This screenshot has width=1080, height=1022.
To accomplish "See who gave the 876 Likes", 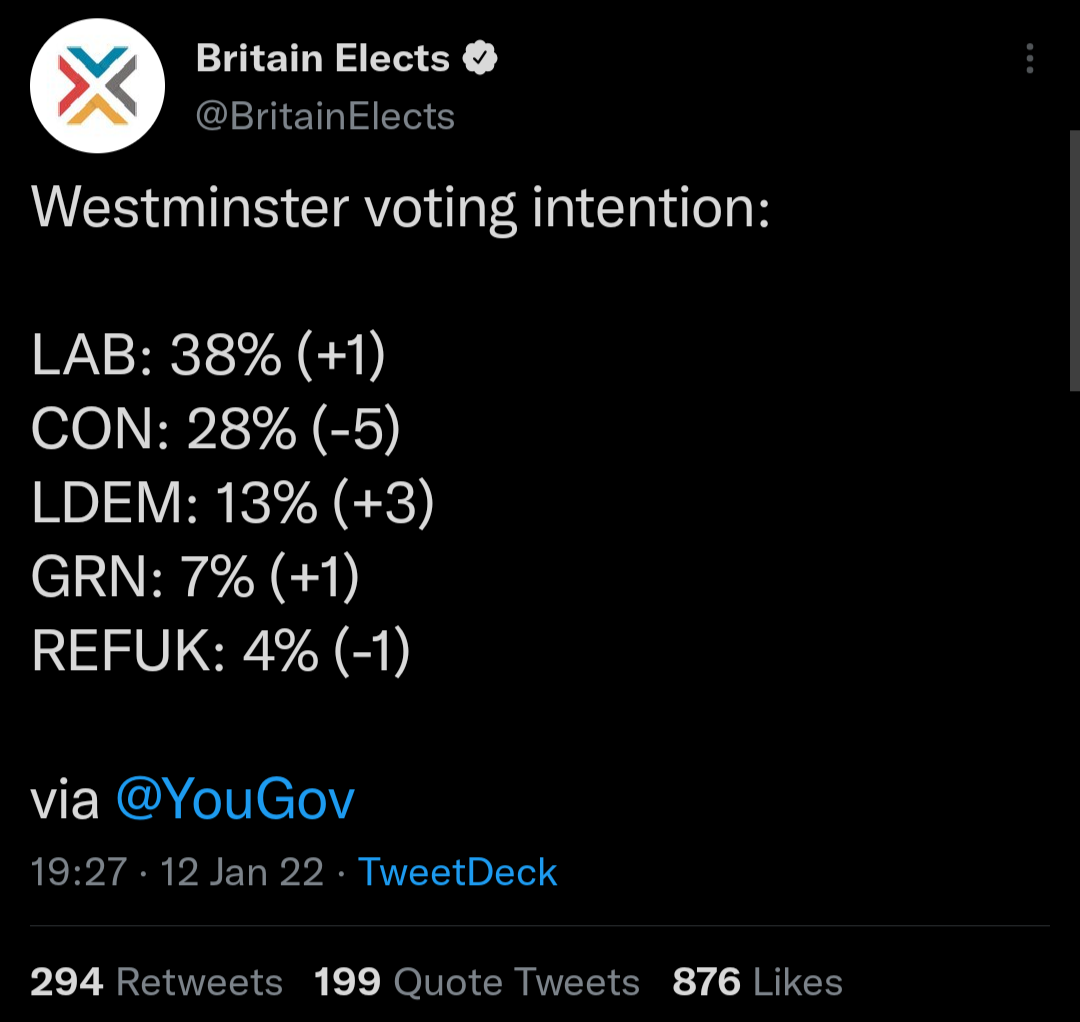I will [757, 982].
